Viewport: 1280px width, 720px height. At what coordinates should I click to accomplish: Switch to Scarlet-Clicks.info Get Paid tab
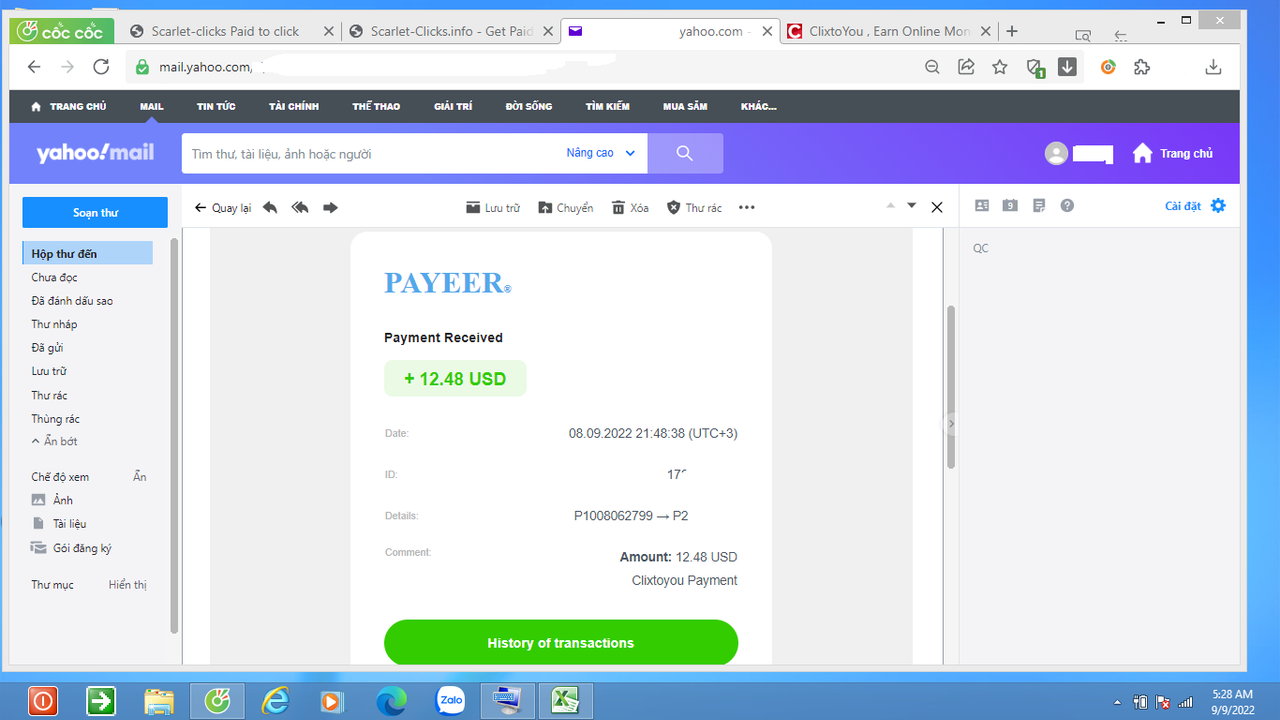coord(450,31)
